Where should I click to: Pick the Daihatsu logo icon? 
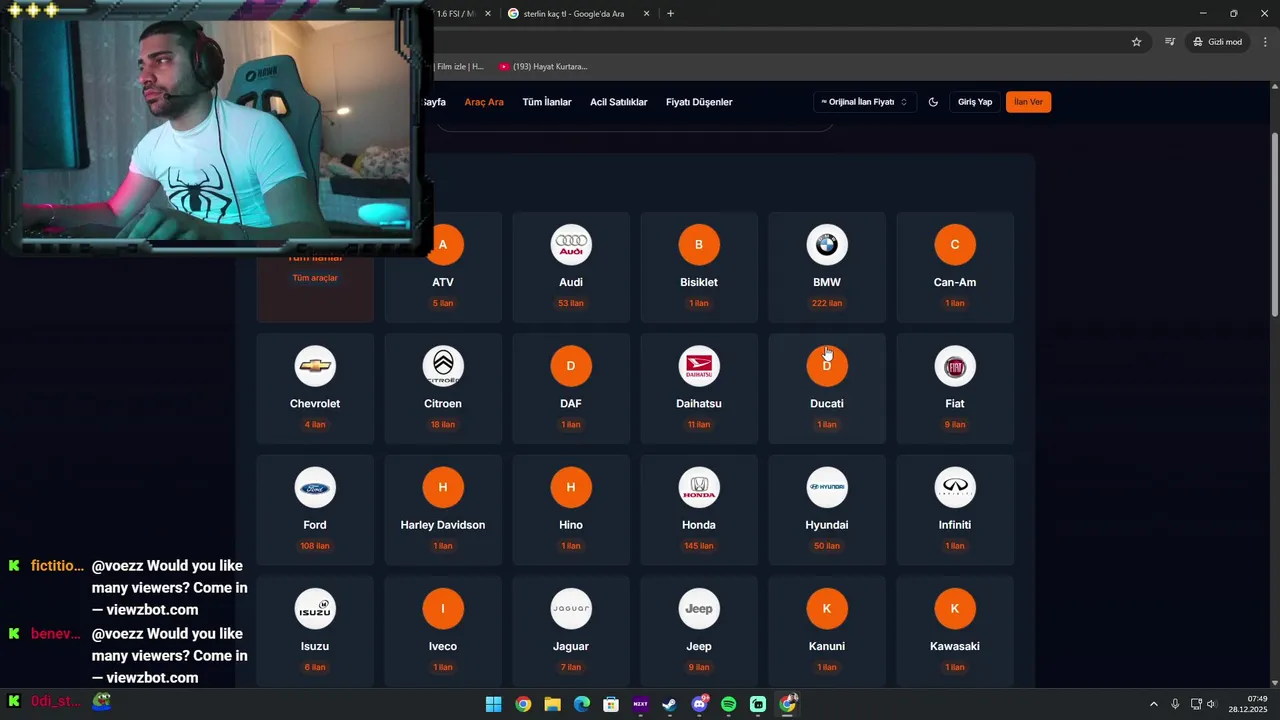pos(699,366)
